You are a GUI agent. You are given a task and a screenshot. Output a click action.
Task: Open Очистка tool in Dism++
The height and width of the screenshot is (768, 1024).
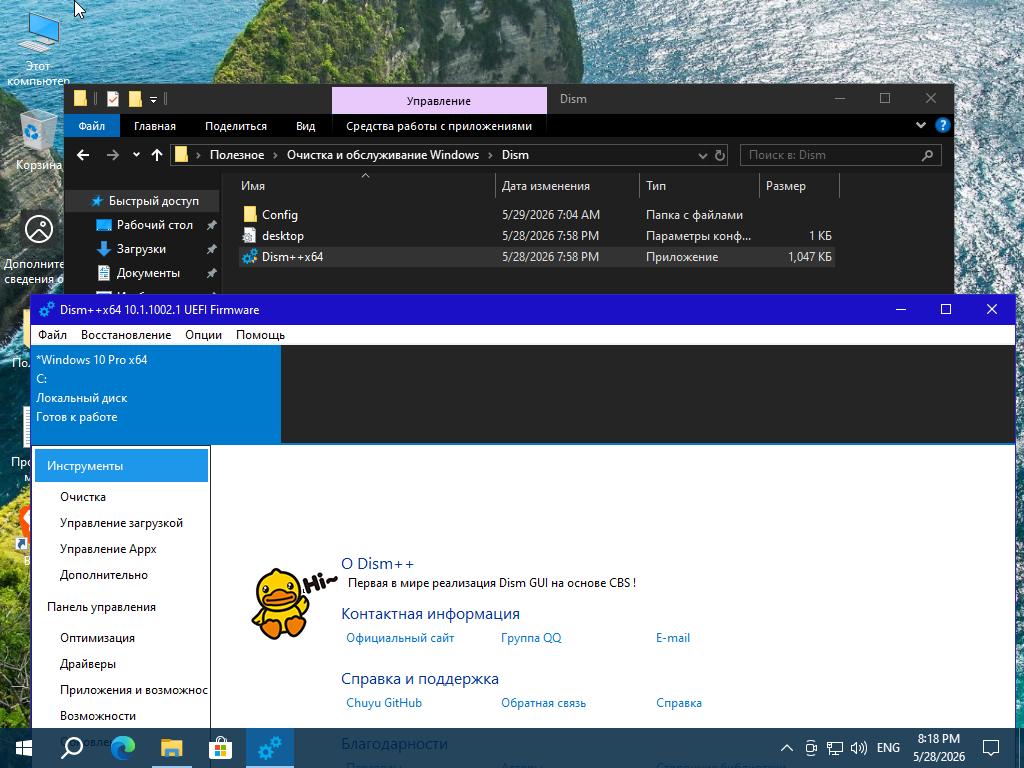click(x=83, y=497)
